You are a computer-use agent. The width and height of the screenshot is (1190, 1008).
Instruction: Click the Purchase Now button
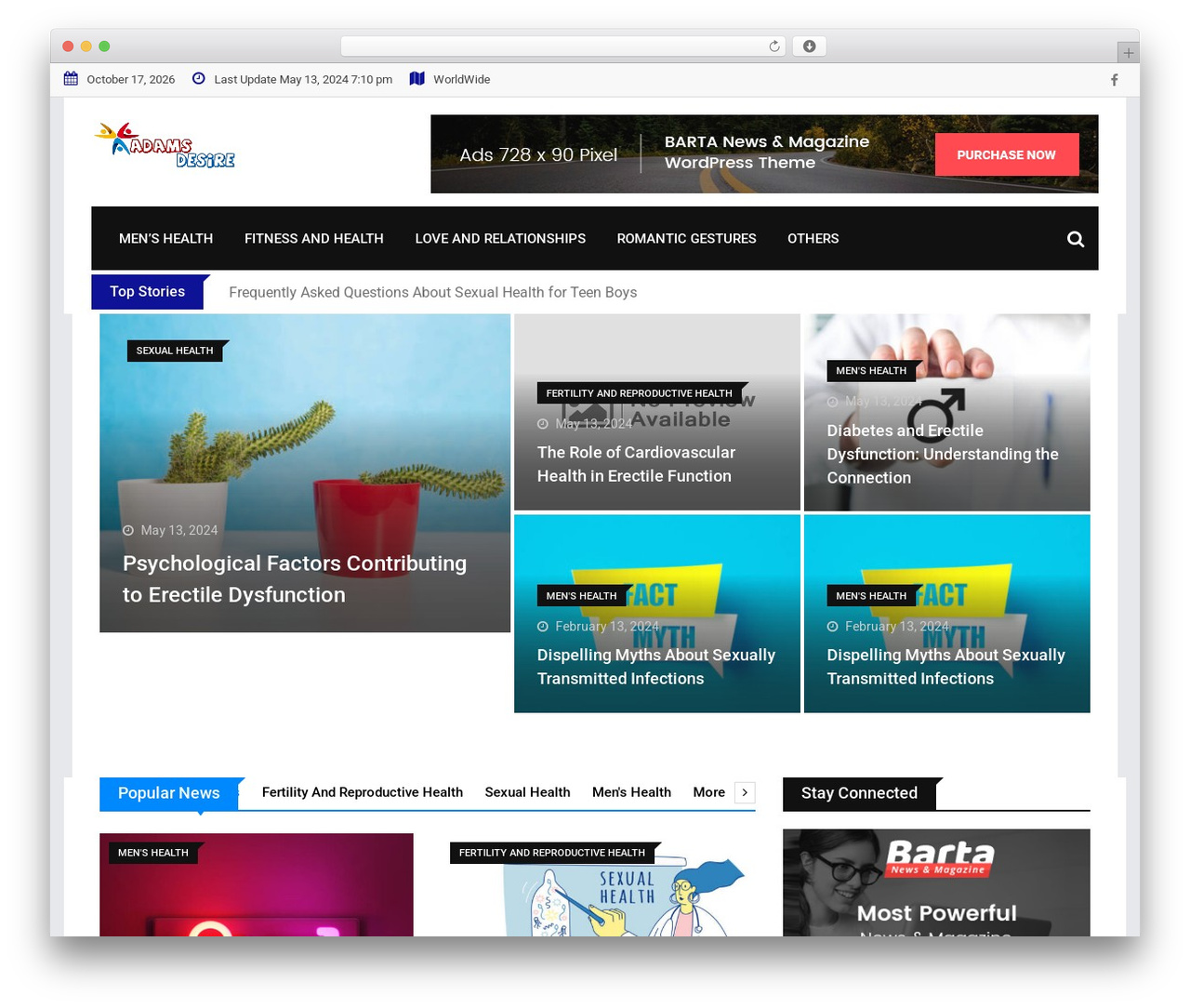point(1007,154)
